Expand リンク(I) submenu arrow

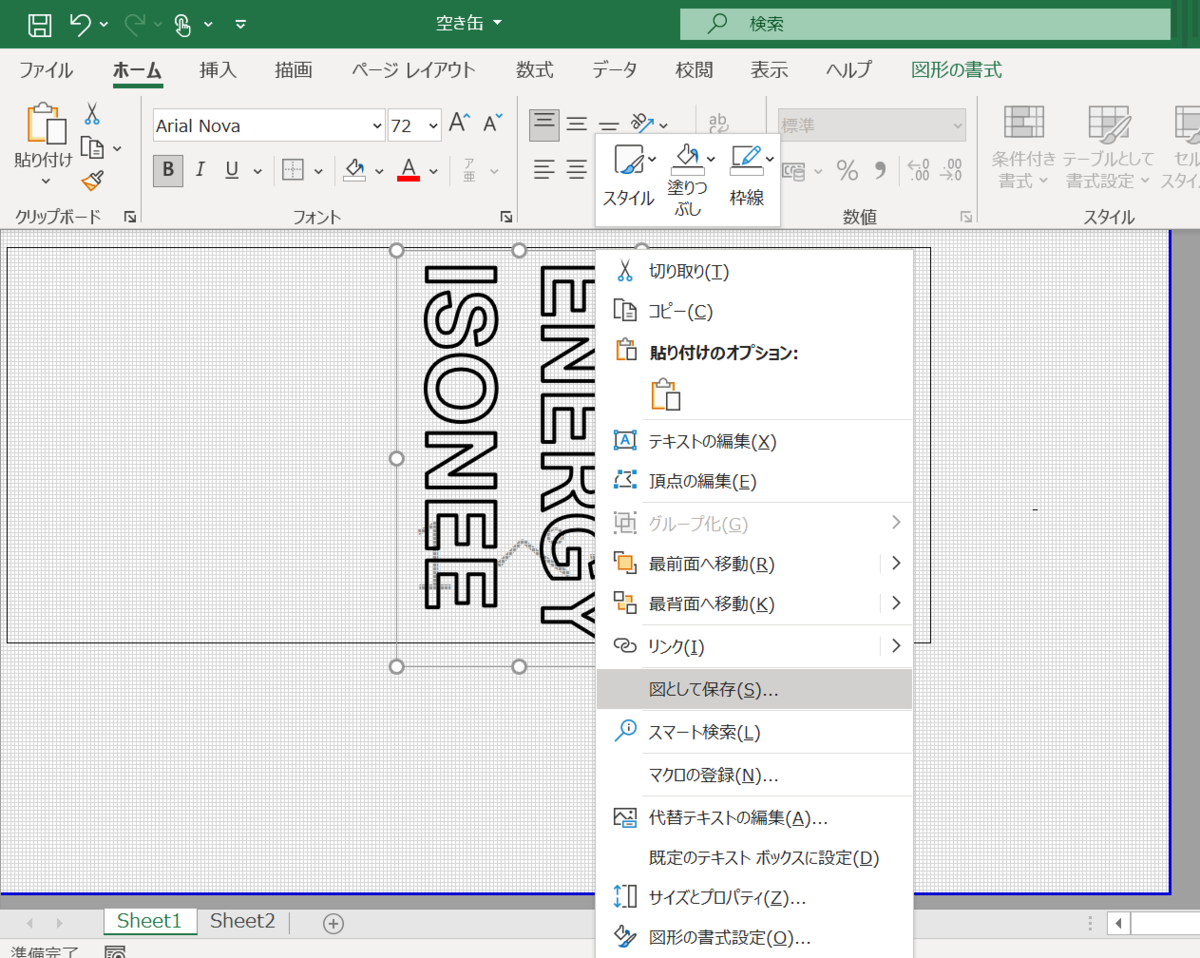896,646
